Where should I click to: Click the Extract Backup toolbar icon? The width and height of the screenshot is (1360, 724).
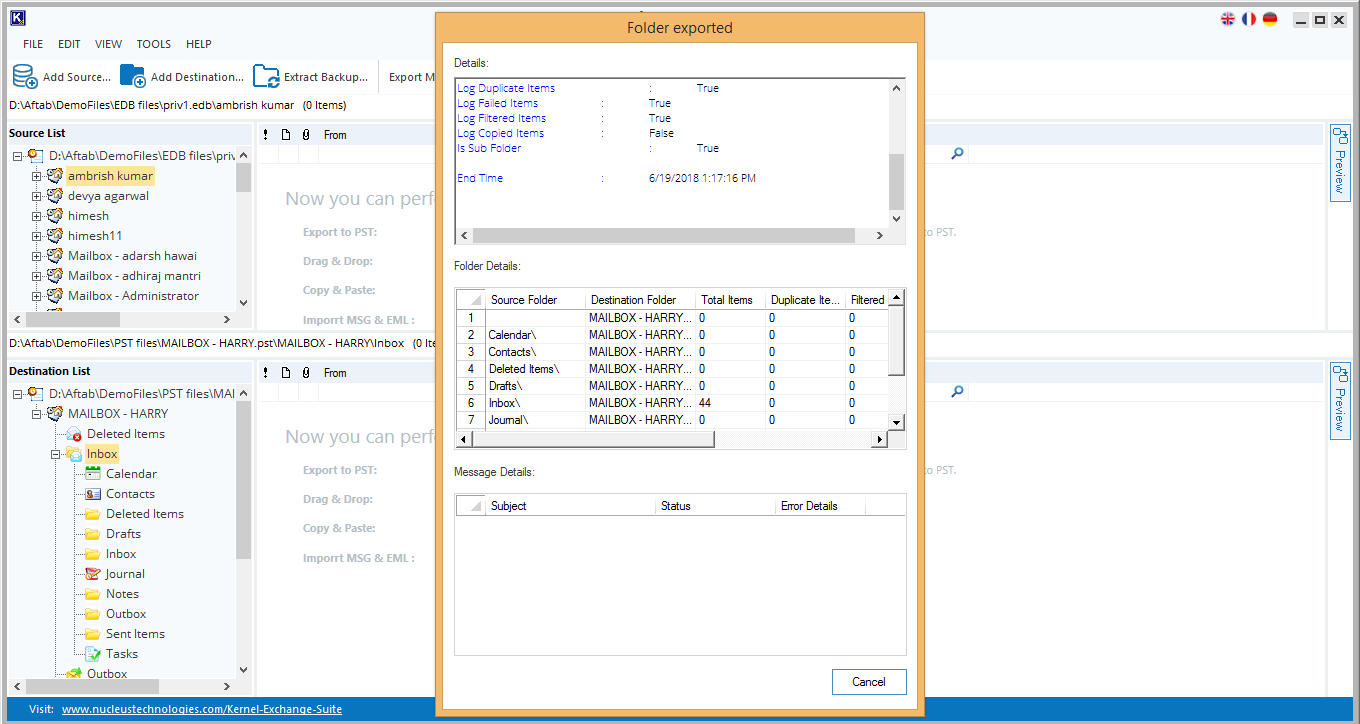[x=266, y=76]
